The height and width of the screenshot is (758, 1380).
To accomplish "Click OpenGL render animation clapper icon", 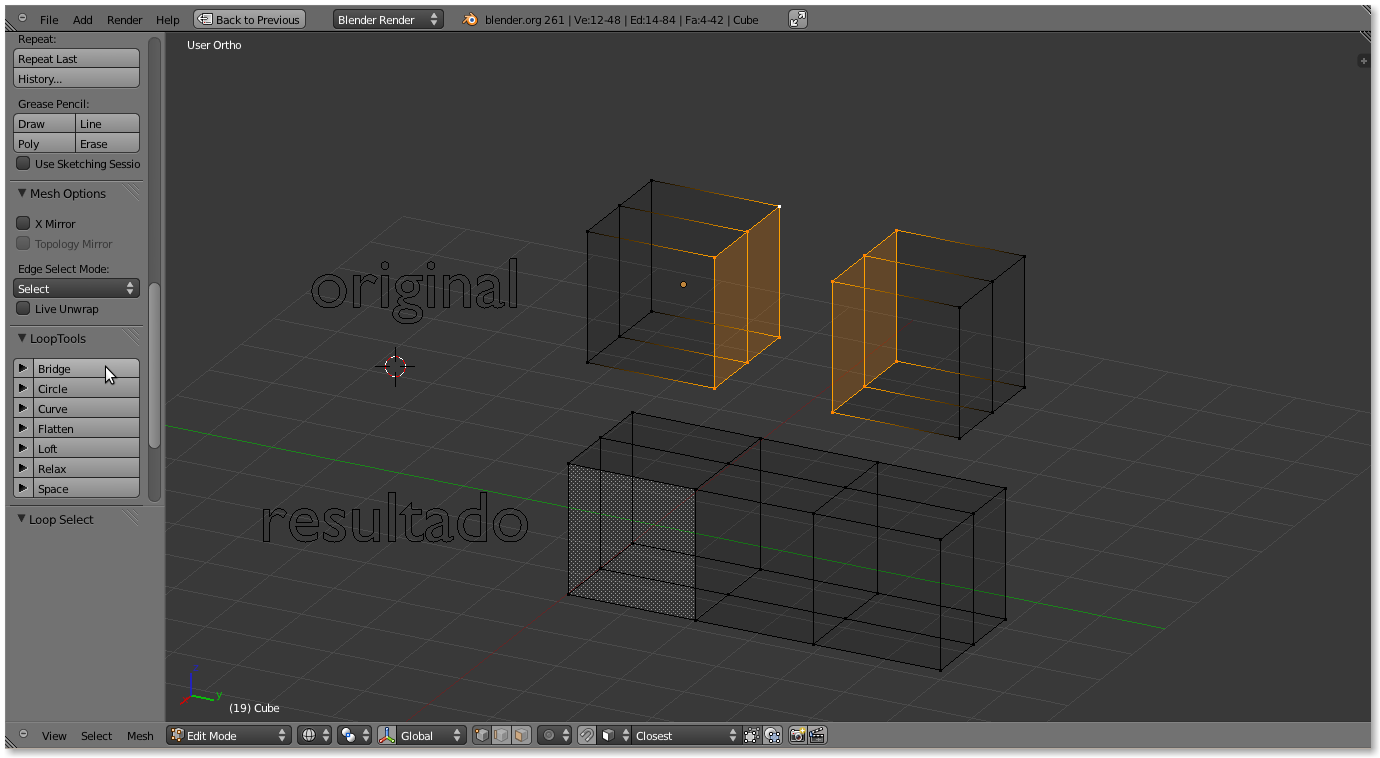I will coord(817,736).
